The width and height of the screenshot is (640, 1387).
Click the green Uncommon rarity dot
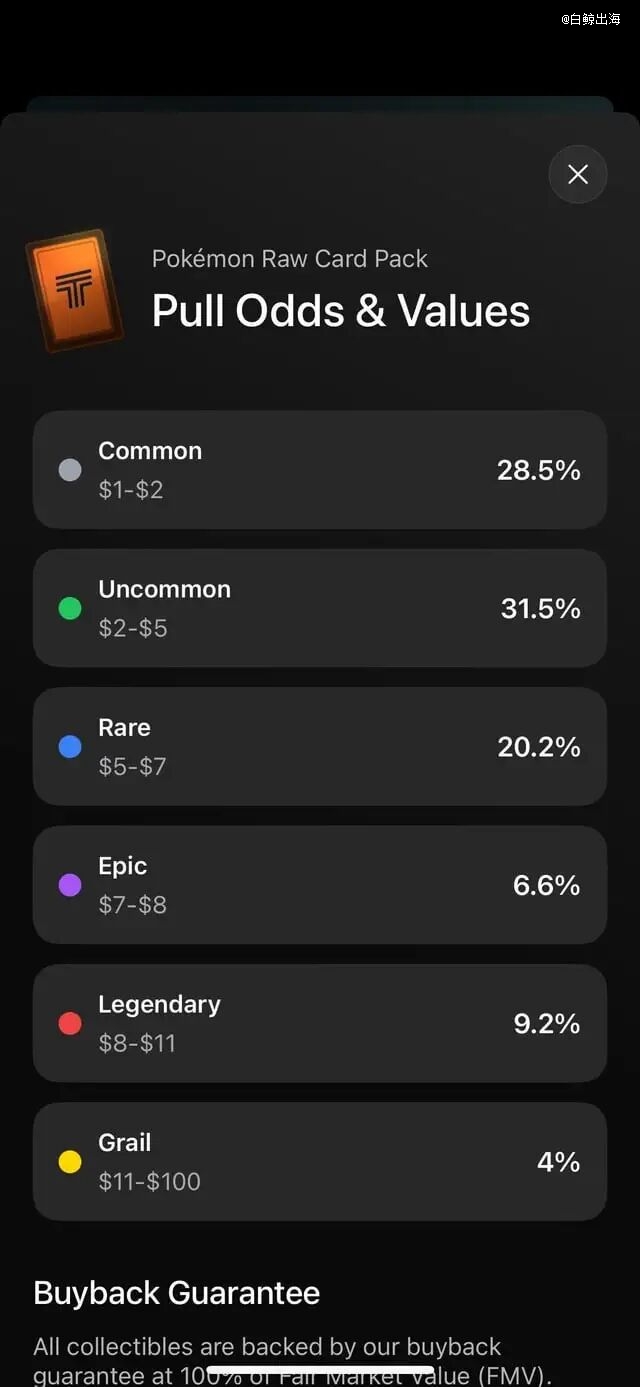(x=70, y=608)
